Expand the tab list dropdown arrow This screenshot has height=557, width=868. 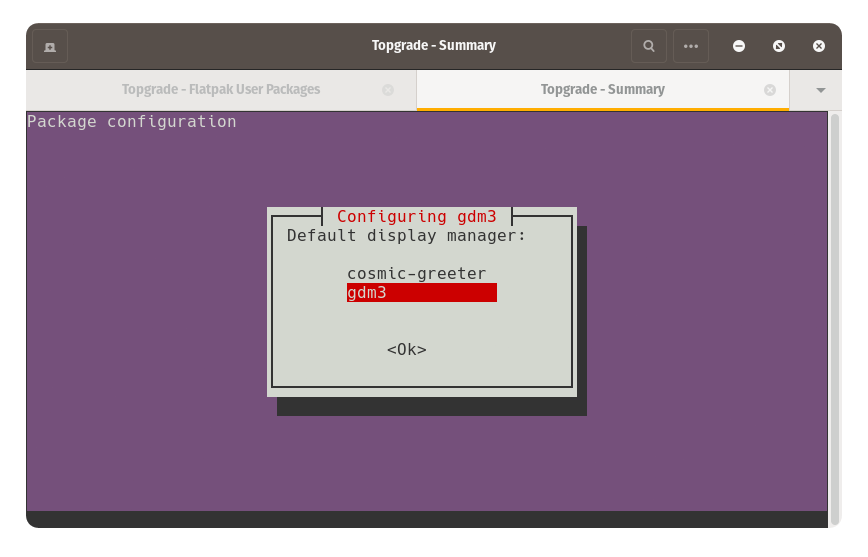tap(821, 90)
